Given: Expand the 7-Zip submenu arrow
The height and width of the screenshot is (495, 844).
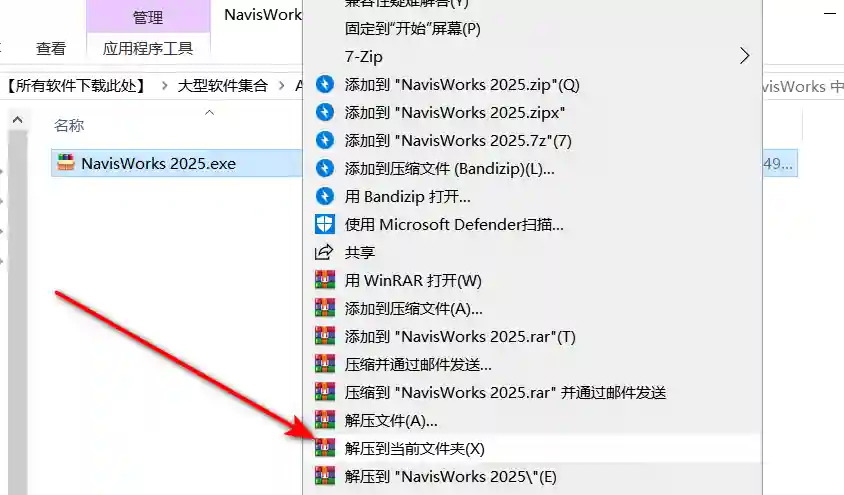Looking at the screenshot, I should pyautogui.click(x=744, y=56).
